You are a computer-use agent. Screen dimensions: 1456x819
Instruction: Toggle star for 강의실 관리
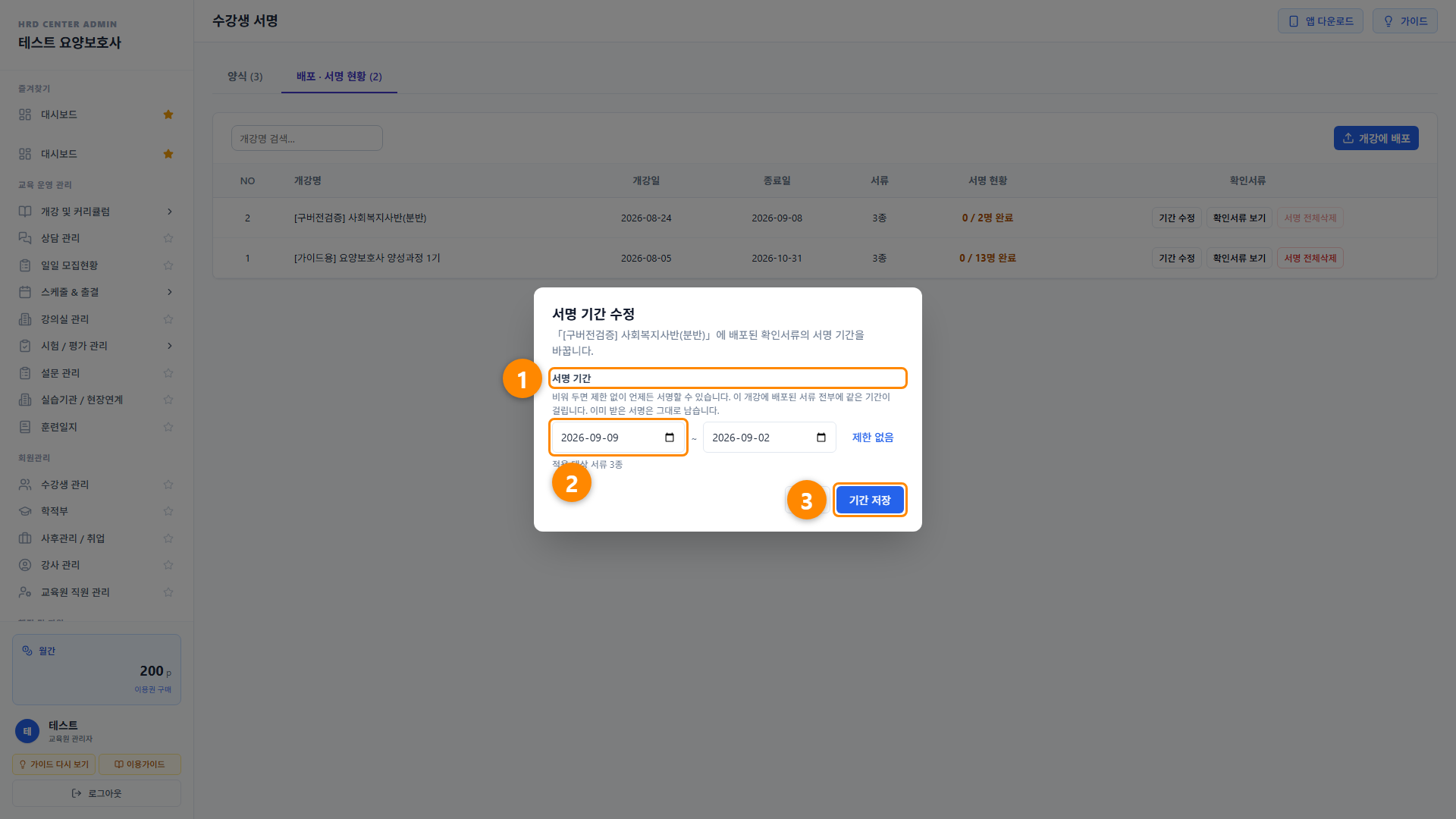point(168,319)
